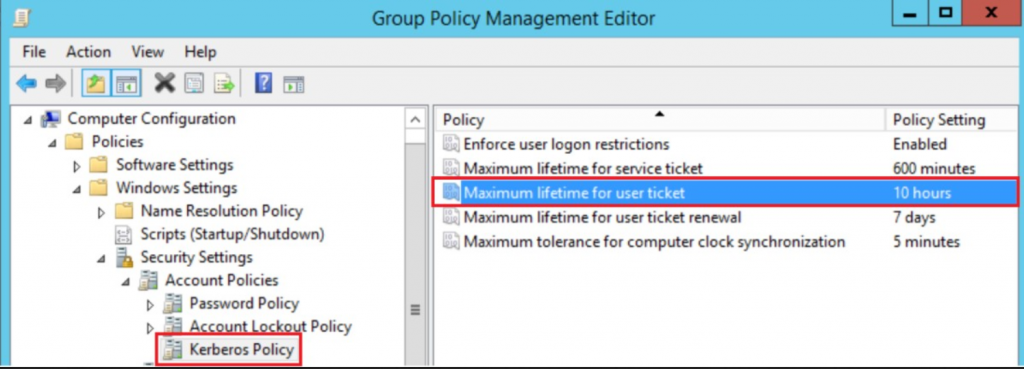The height and width of the screenshot is (369, 1024).
Task: Click the blue Help question mark icon
Action: tap(263, 84)
